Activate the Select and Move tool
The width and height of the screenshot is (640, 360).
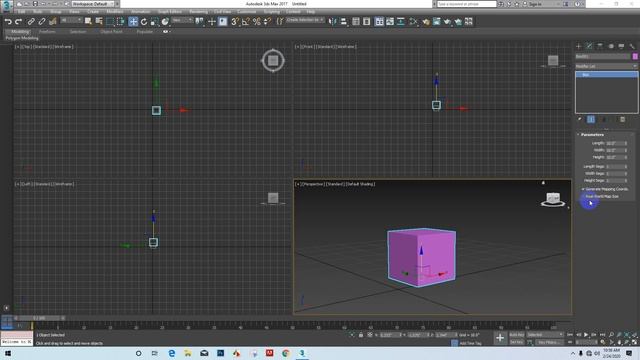[x=133, y=22]
